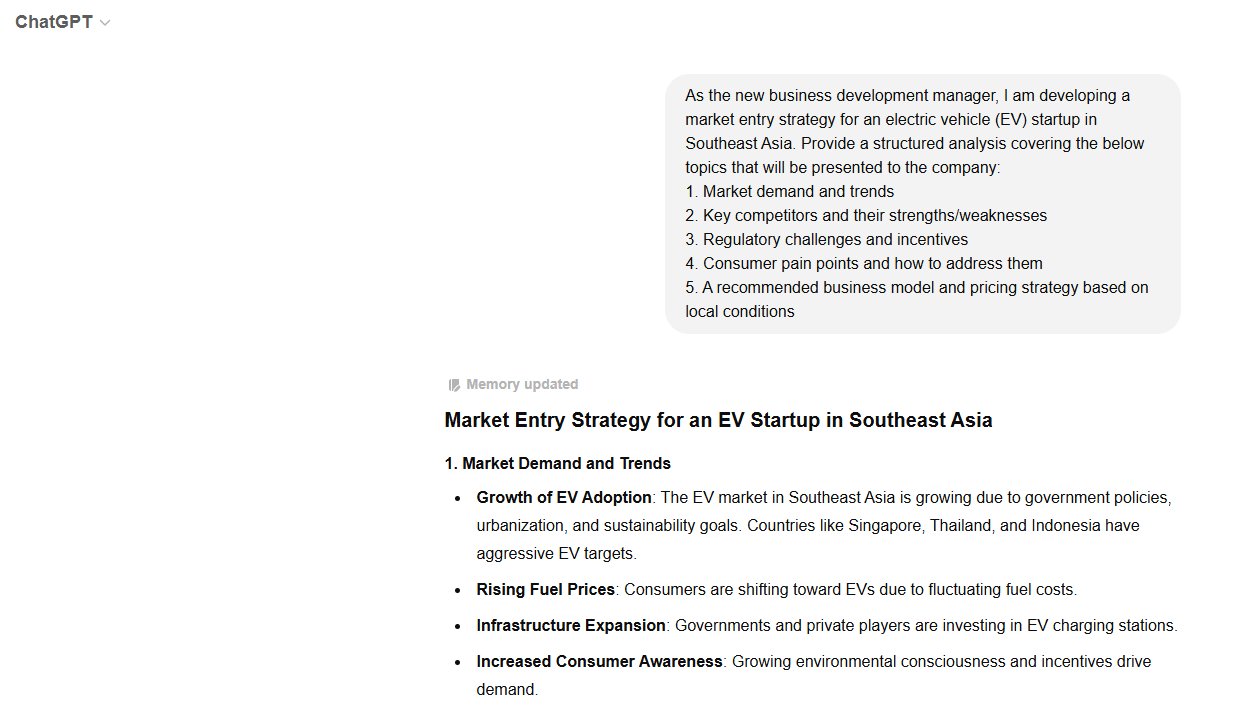Click the bullet point before Rising Fuel Prices

point(458,590)
